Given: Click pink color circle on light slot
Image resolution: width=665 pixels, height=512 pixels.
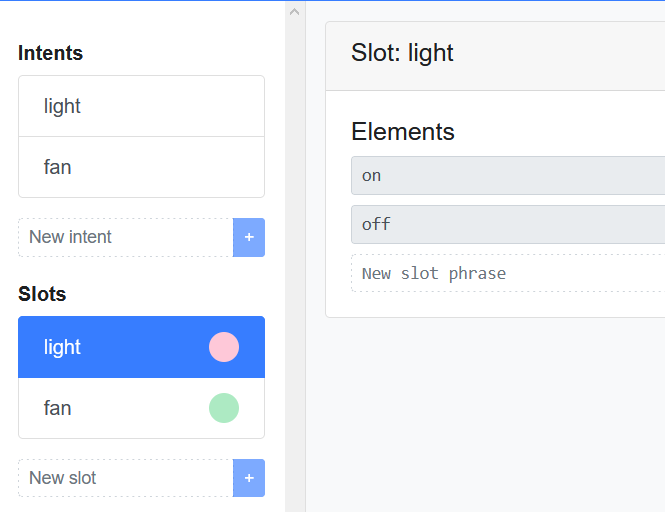Looking at the screenshot, I should pyautogui.click(x=224, y=347).
